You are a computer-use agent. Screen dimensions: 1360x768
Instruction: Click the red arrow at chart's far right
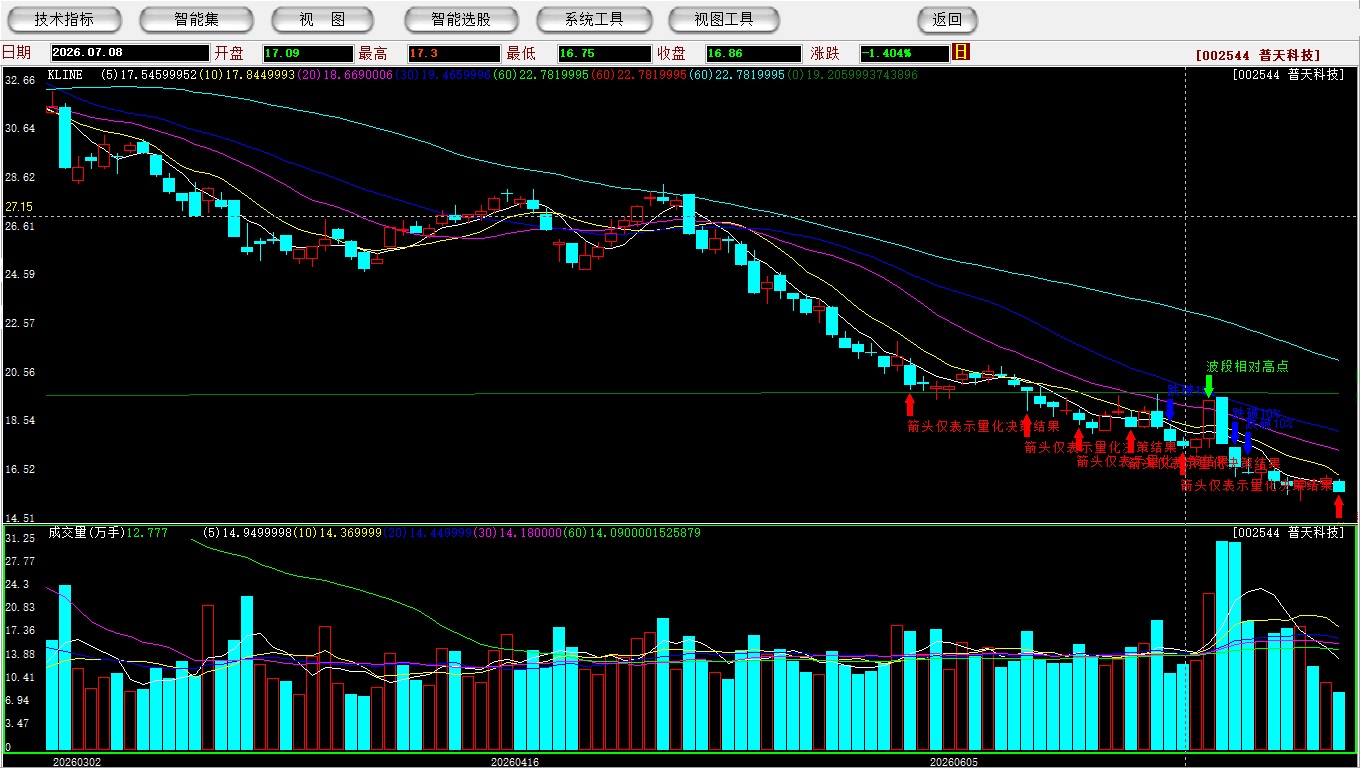pyautogui.click(x=1339, y=506)
